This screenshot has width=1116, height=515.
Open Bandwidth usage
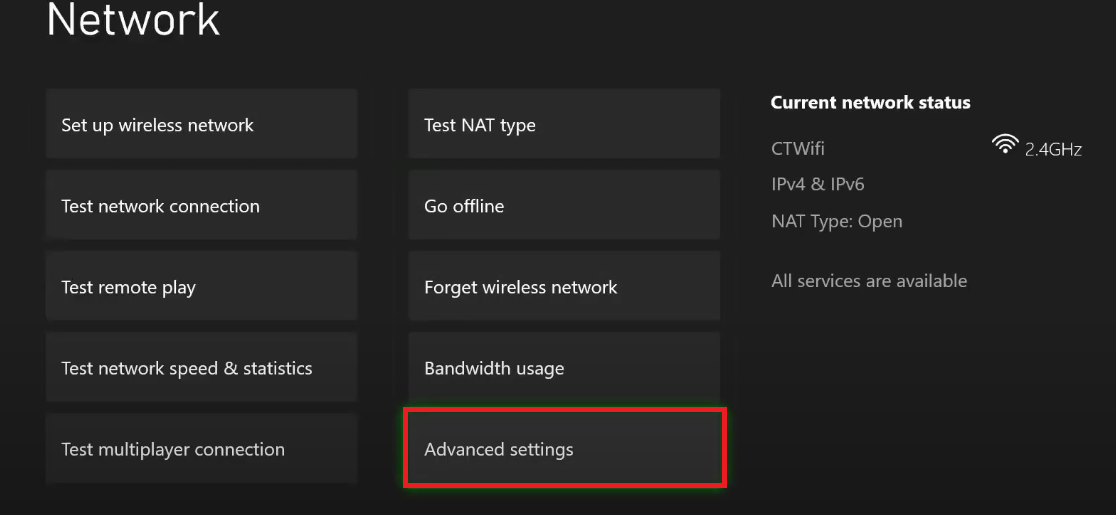564,368
